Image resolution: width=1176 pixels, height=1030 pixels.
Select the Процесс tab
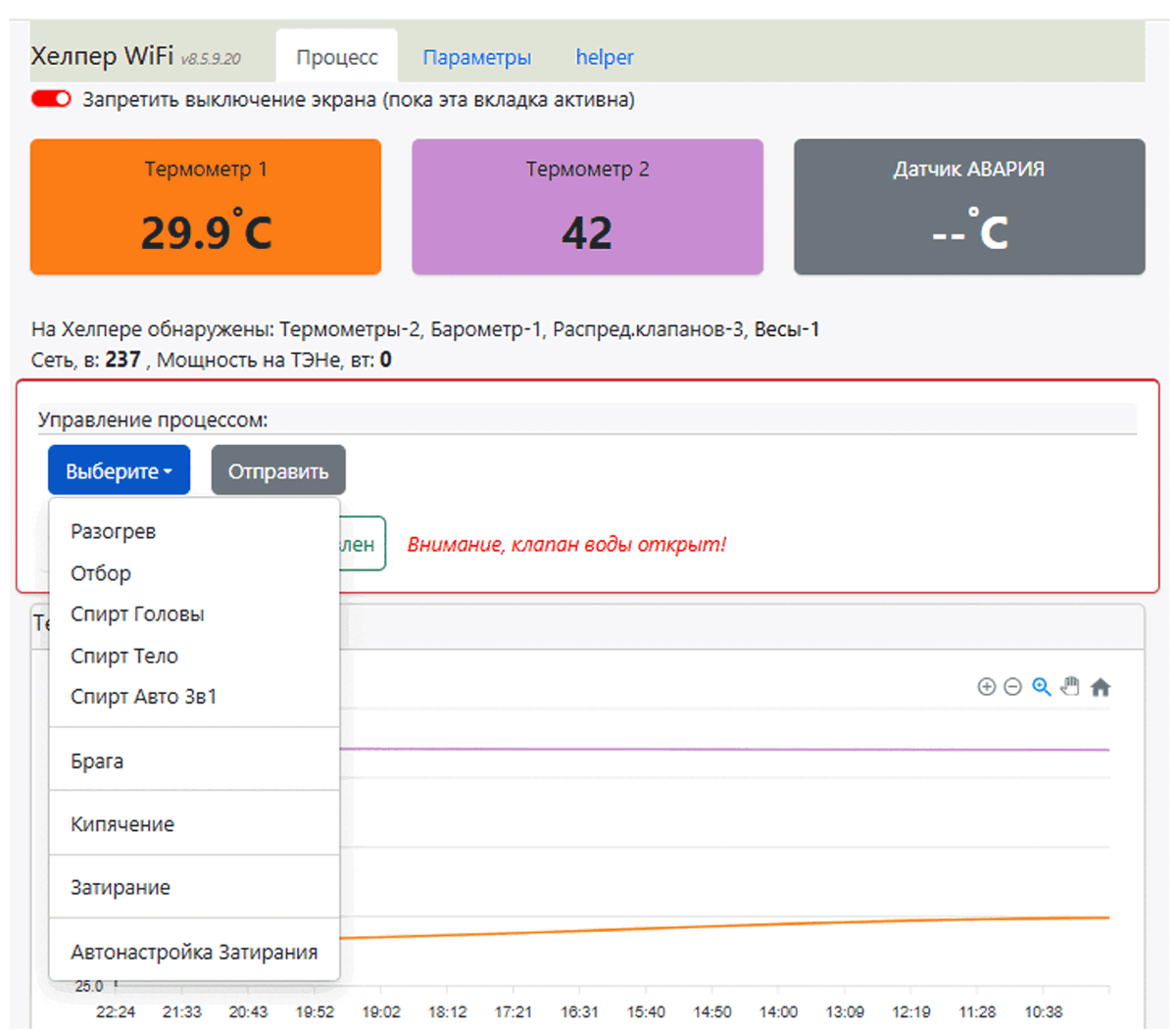pyautogui.click(x=337, y=58)
